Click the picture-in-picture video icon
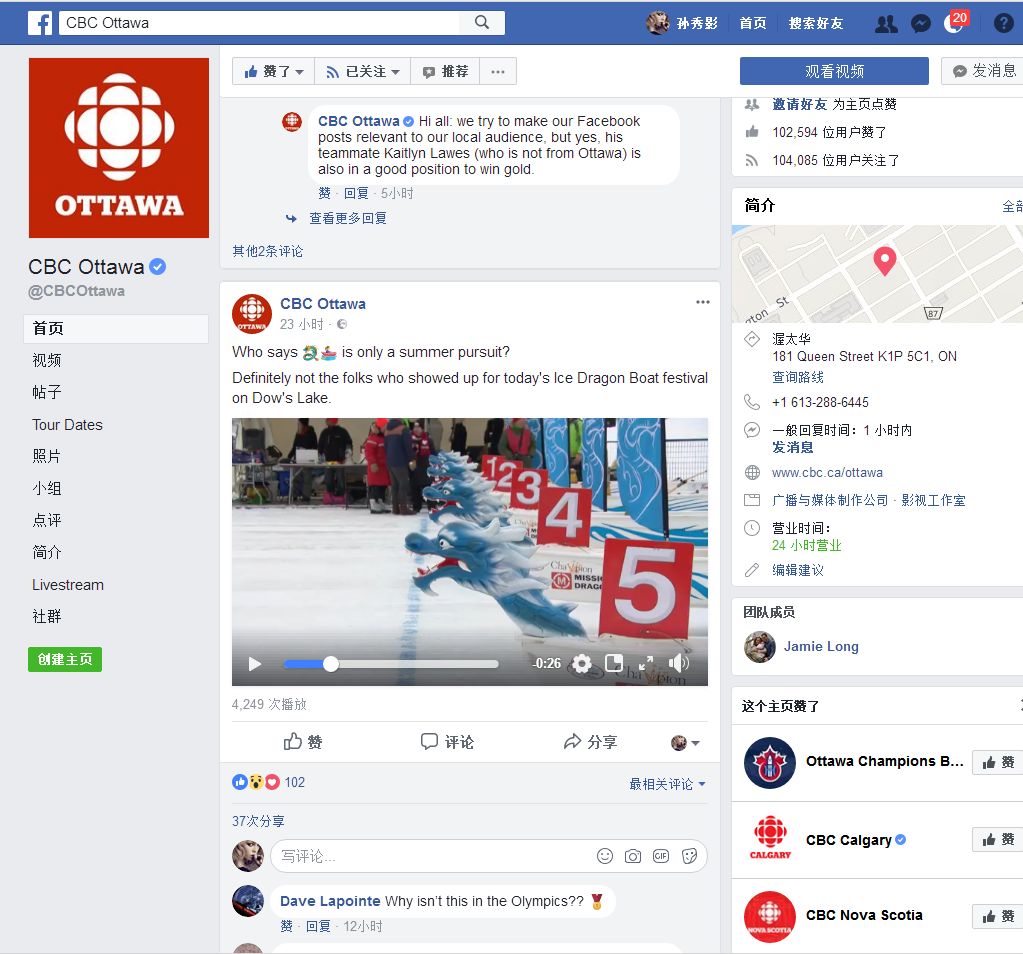The width and height of the screenshot is (1023, 954). click(614, 663)
